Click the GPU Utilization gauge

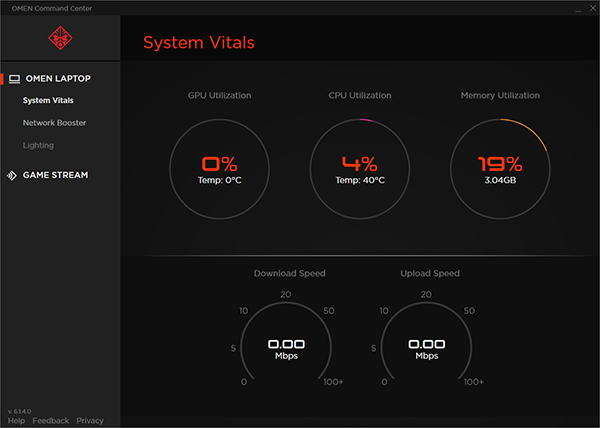click(219, 167)
